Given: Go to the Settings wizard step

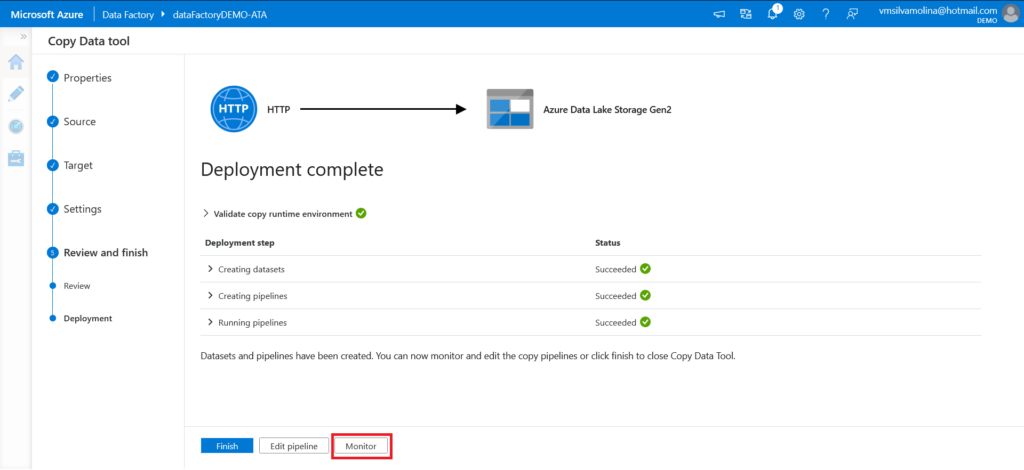Looking at the screenshot, I should [82, 209].
